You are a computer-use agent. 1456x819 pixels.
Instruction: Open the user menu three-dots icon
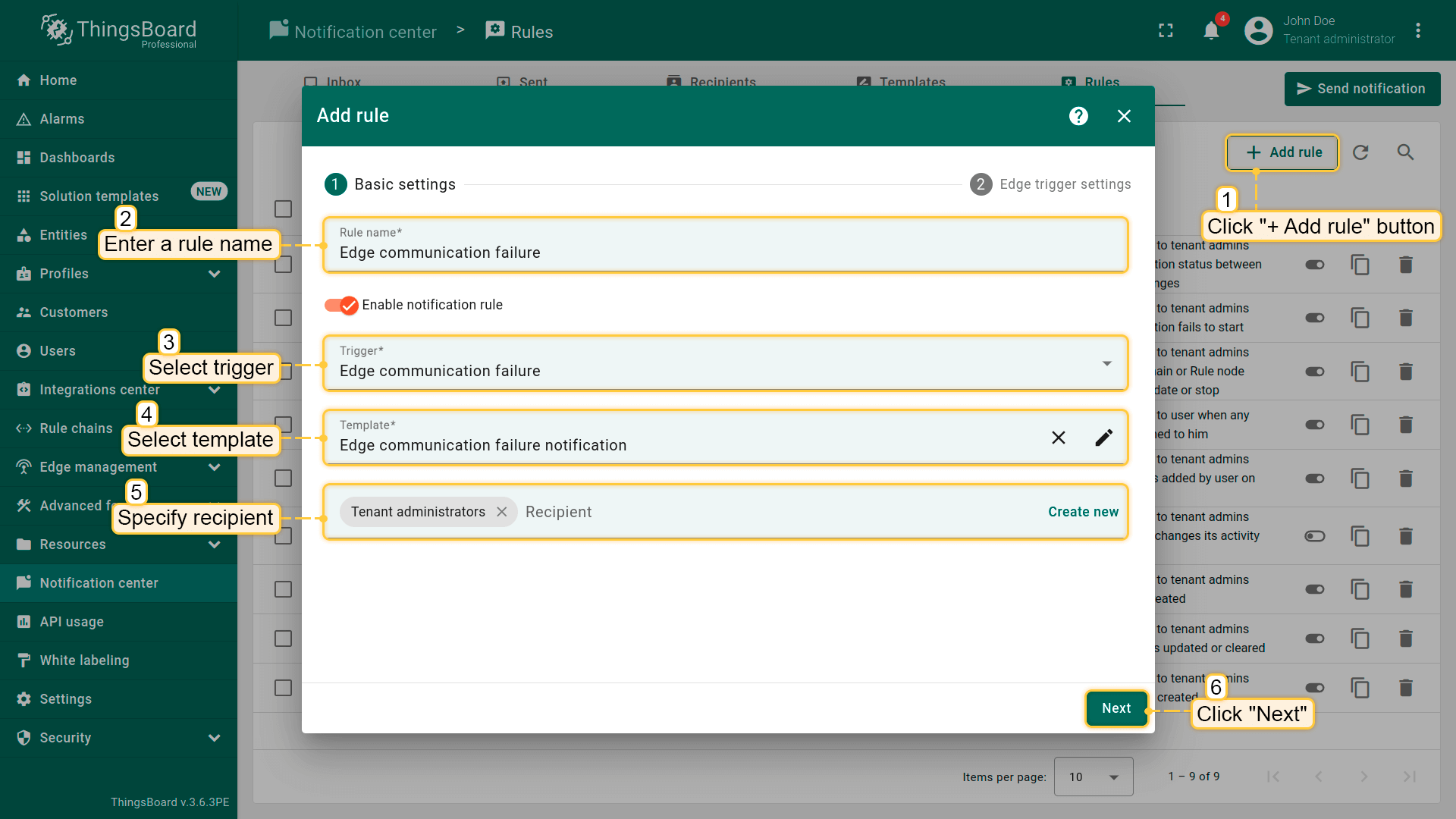pos(1417,31)
